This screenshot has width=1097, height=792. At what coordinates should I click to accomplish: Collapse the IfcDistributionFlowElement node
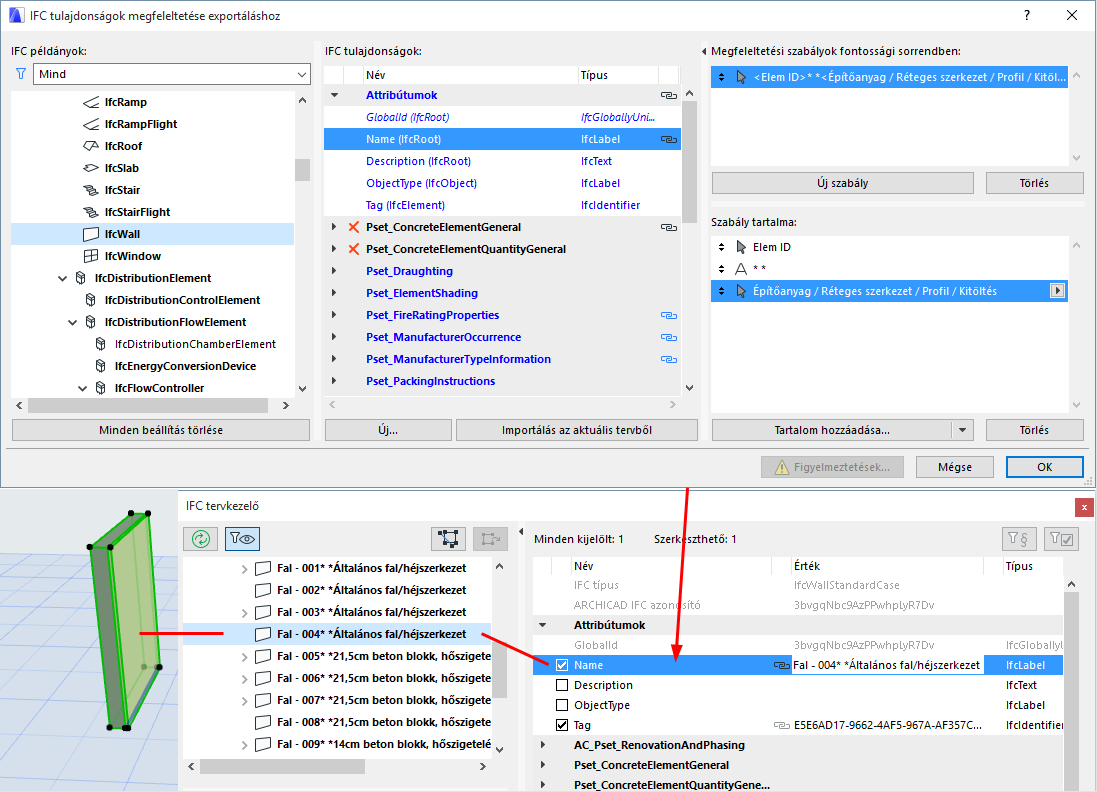[73, 323]
